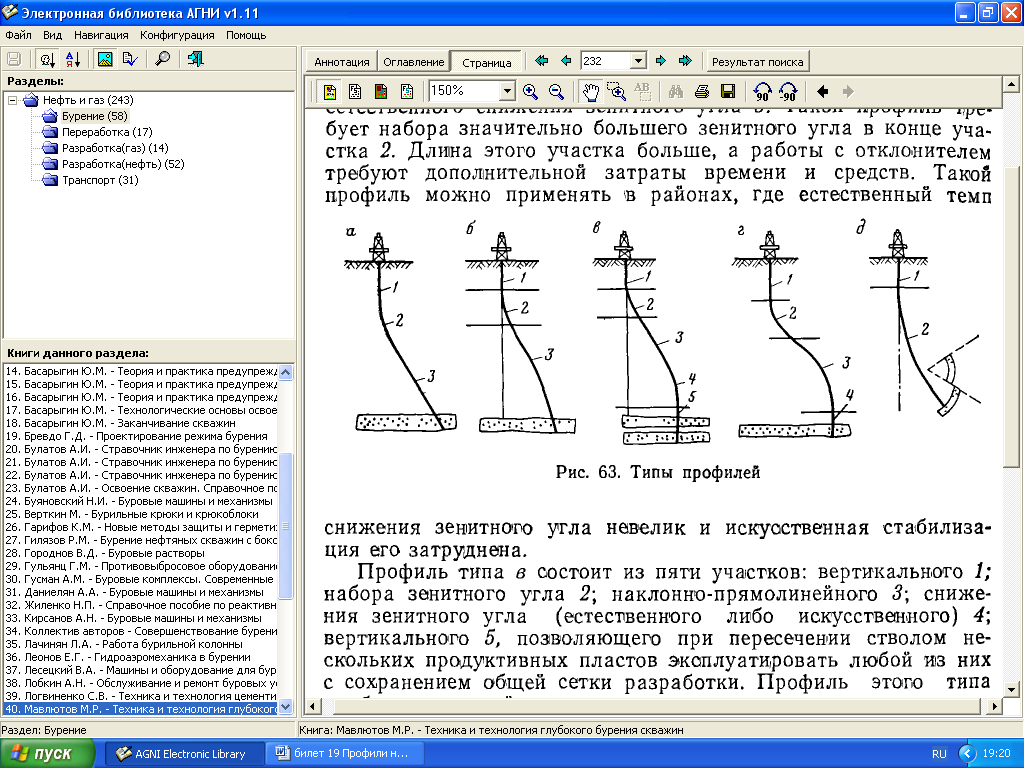Toggle the picture view icon
The image size is (1024, 768).
coord(104,59)
